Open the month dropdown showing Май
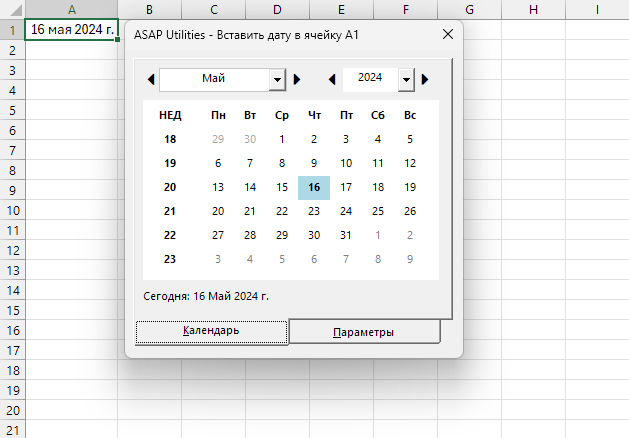Screen dimensions: 629x438 tap(277, 80)
